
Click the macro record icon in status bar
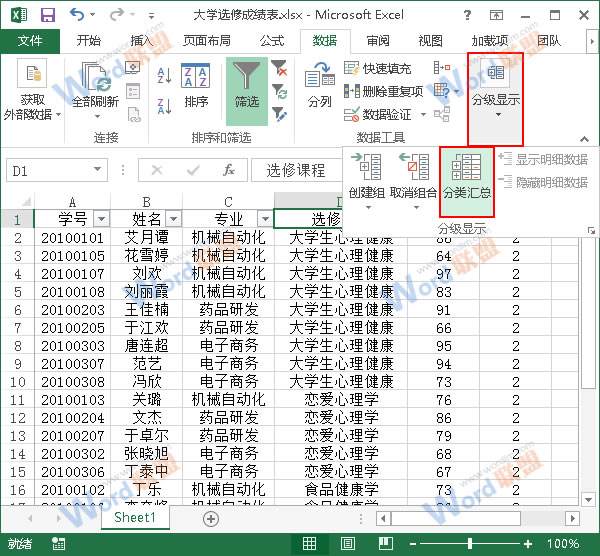[58, 543]
